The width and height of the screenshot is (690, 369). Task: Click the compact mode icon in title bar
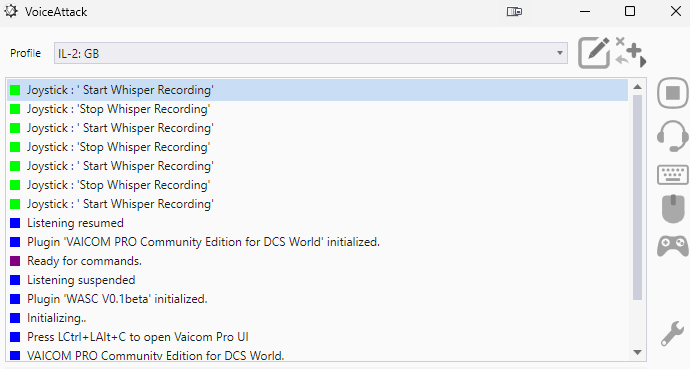coord(514,11)
